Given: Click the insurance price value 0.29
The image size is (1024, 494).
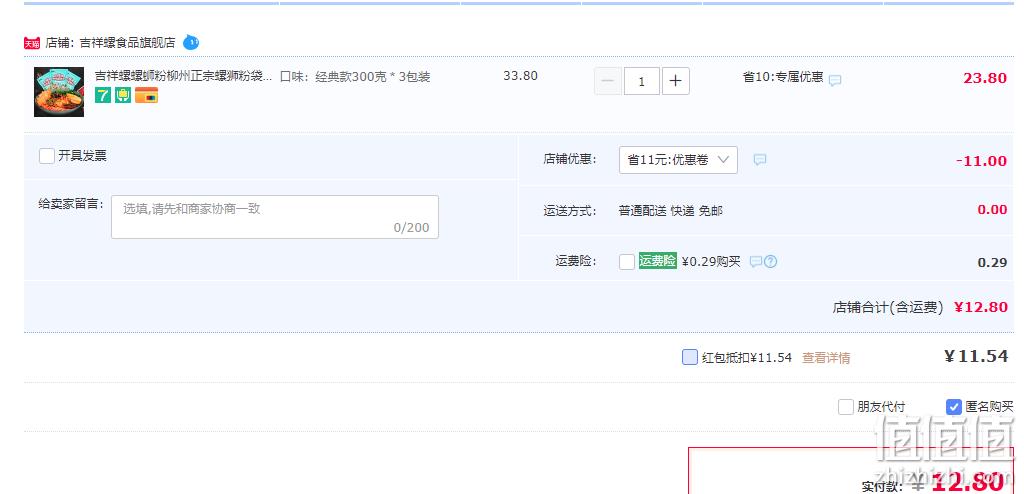Looking at the screenshot, I should 992,263.
